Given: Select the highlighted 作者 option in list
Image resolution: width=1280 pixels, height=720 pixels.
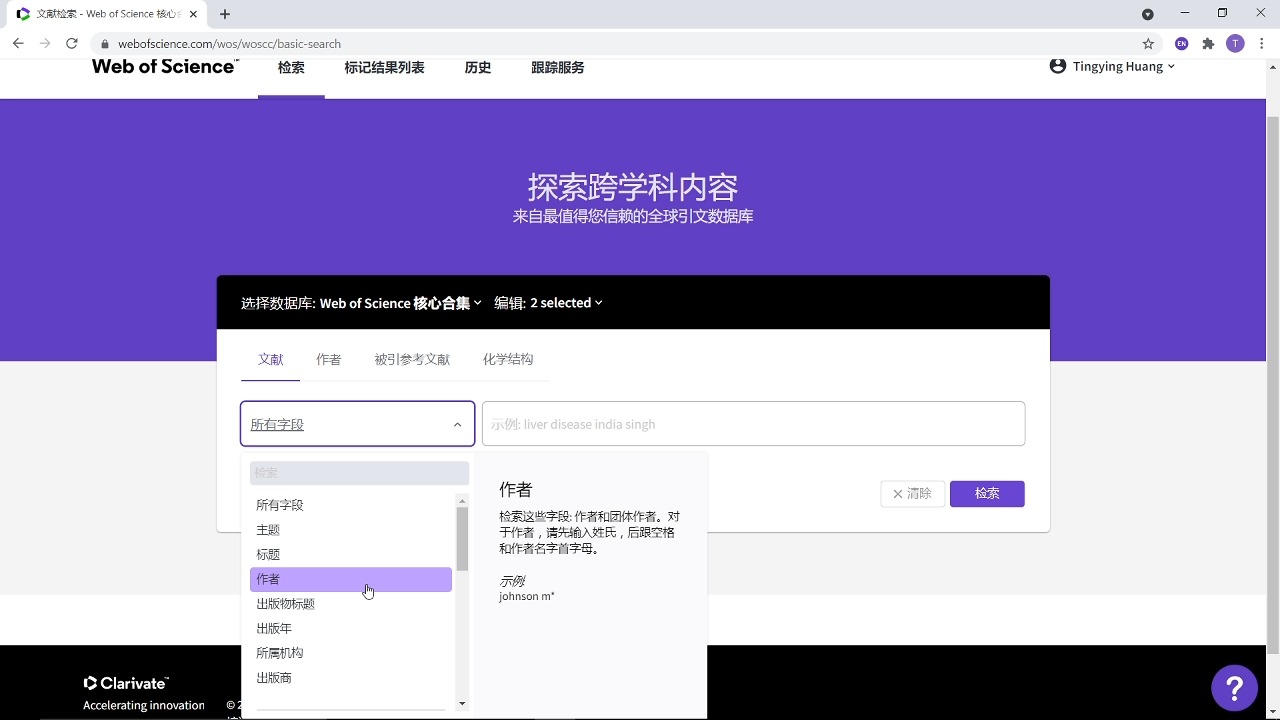Looking at the screenshot, I should (351, 579).
